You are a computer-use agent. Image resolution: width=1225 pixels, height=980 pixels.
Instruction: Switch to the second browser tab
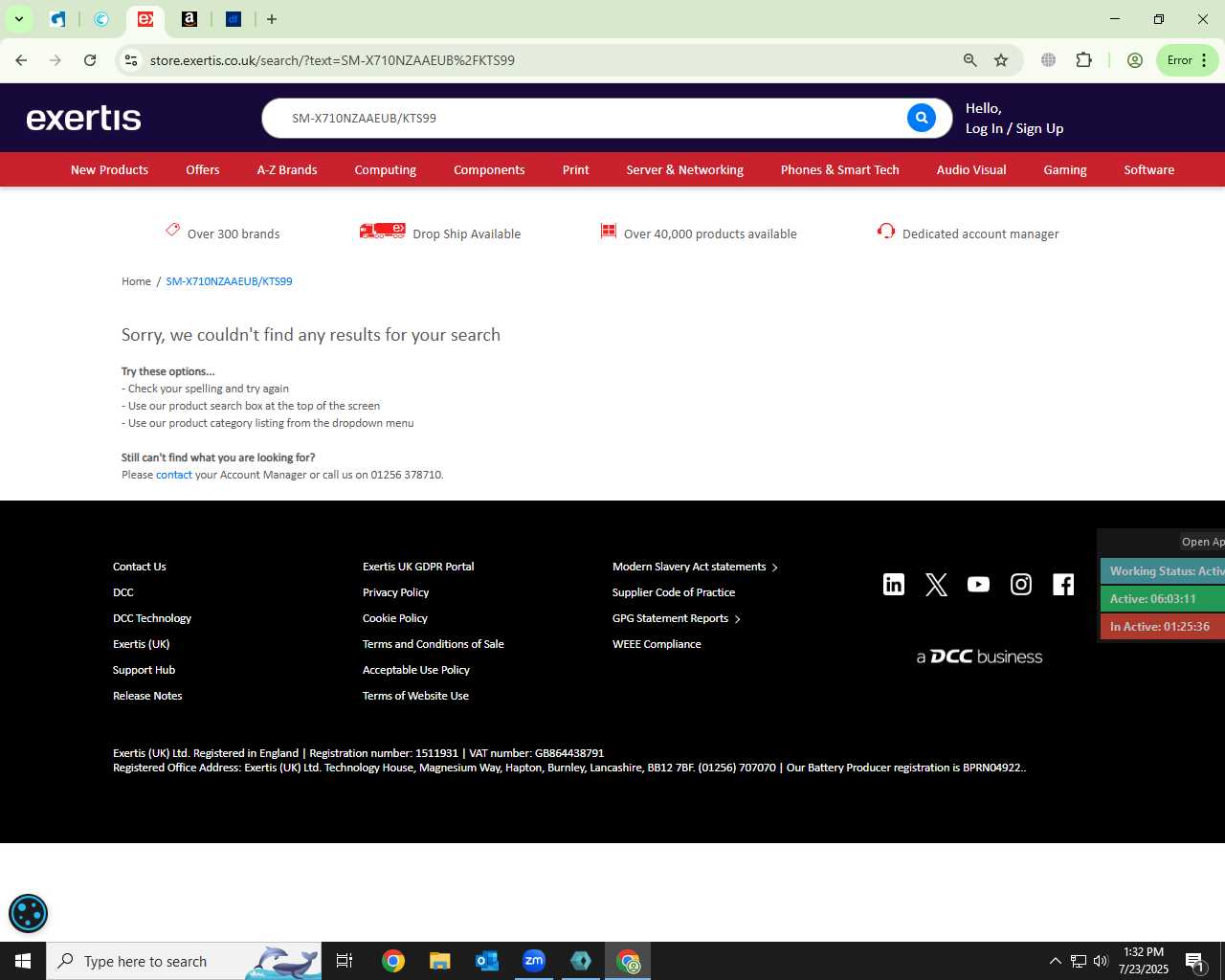(x=101, y=19)
